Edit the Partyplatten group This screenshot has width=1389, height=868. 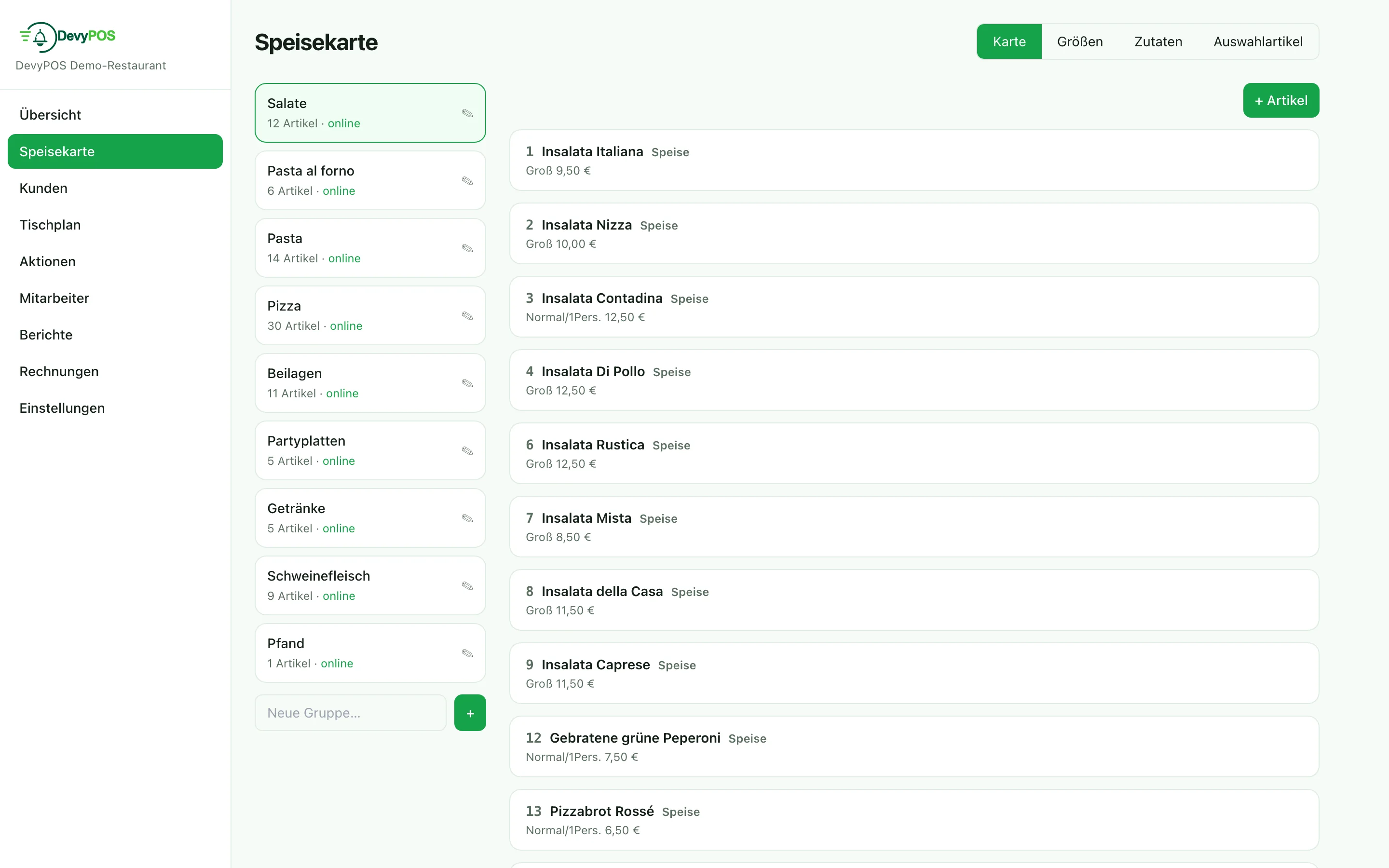(467, 451)
